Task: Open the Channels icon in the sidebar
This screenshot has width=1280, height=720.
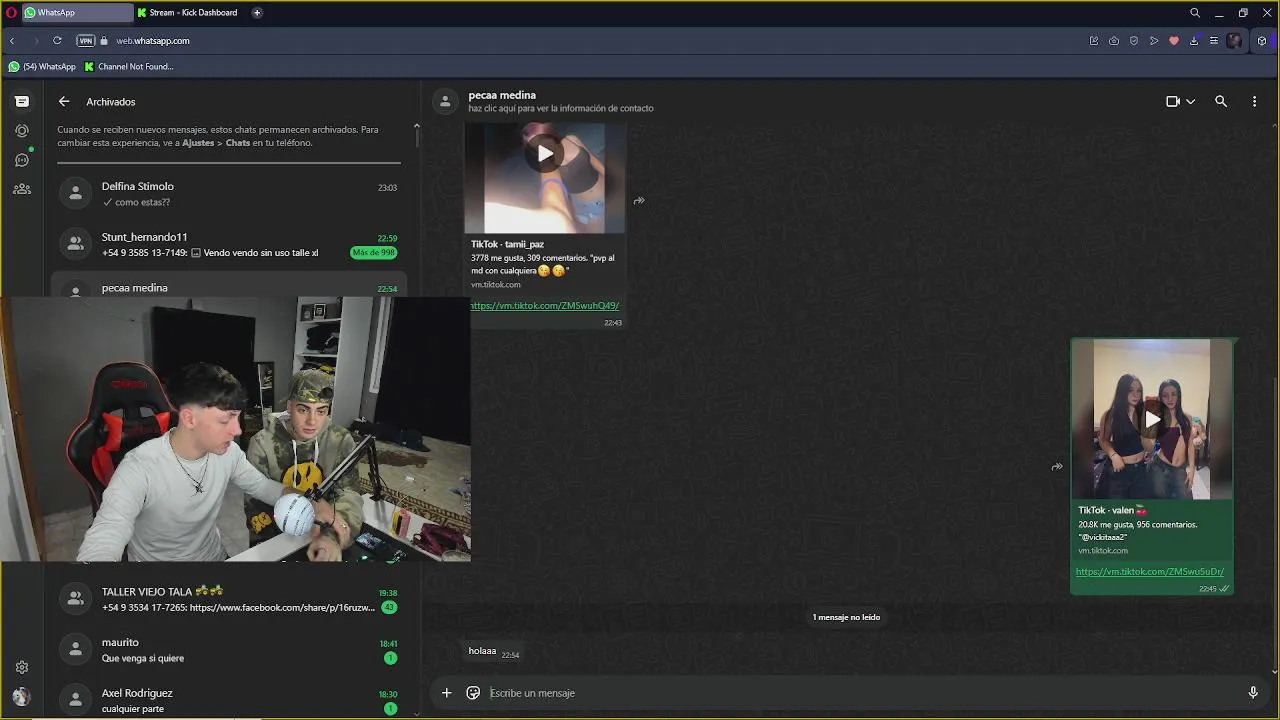Action: pyautogui.click(x=22, y=160)
